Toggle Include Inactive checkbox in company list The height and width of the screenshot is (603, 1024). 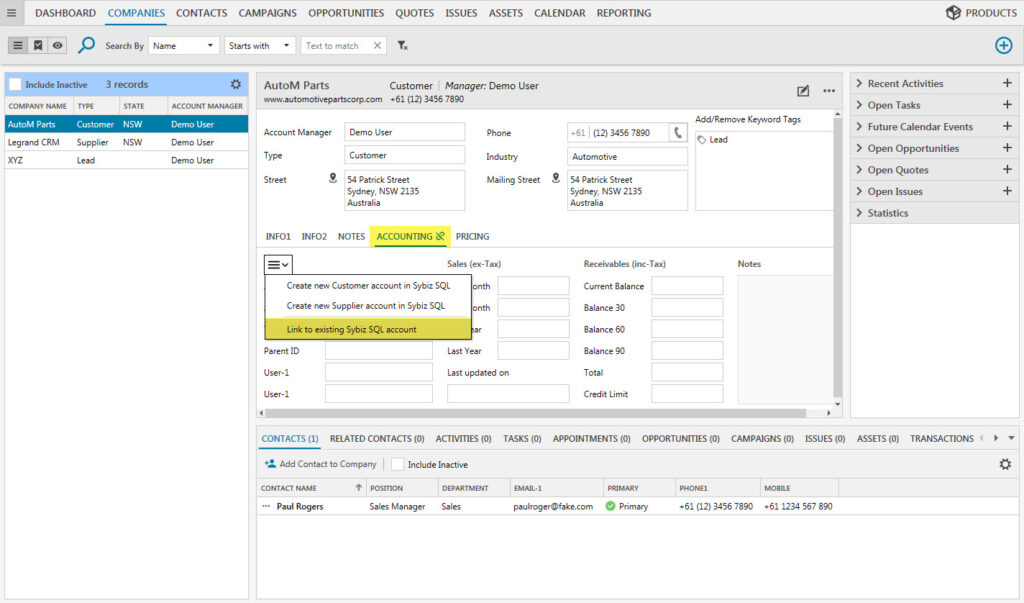coord(15,85)
